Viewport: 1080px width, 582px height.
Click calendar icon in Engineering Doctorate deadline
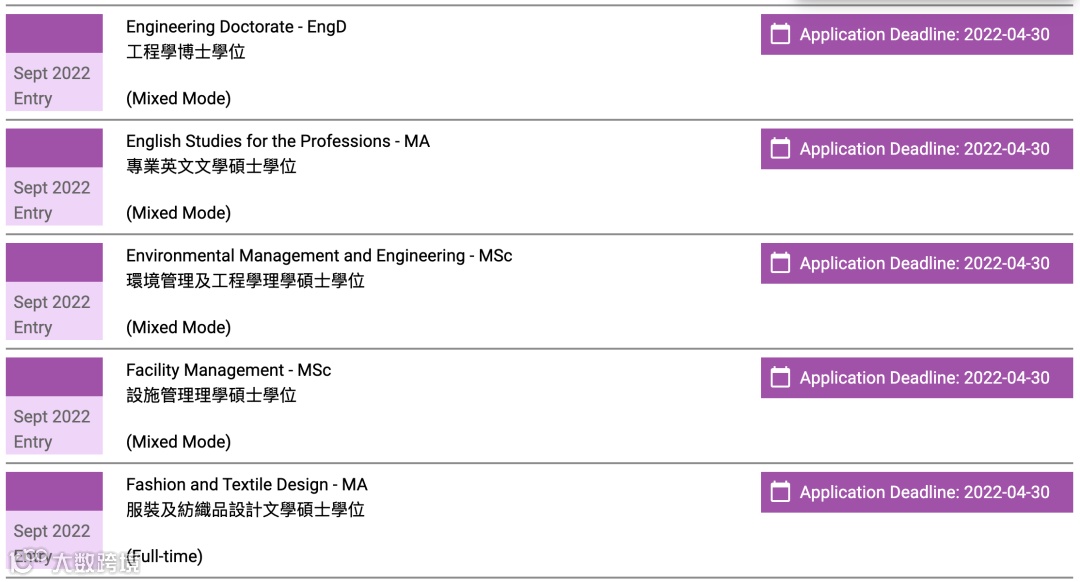pos(781,34)
